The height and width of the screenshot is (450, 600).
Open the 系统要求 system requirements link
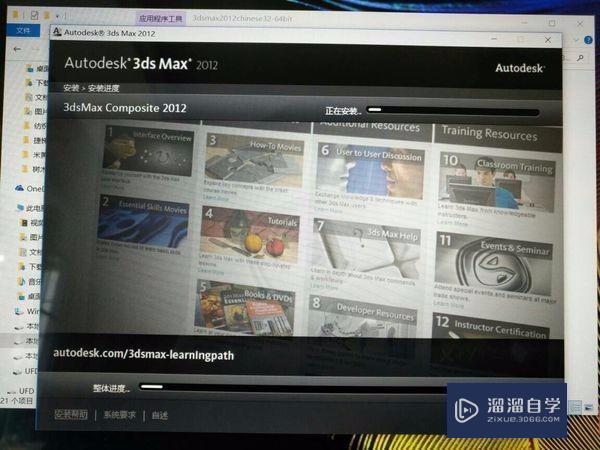coord(120,415)
